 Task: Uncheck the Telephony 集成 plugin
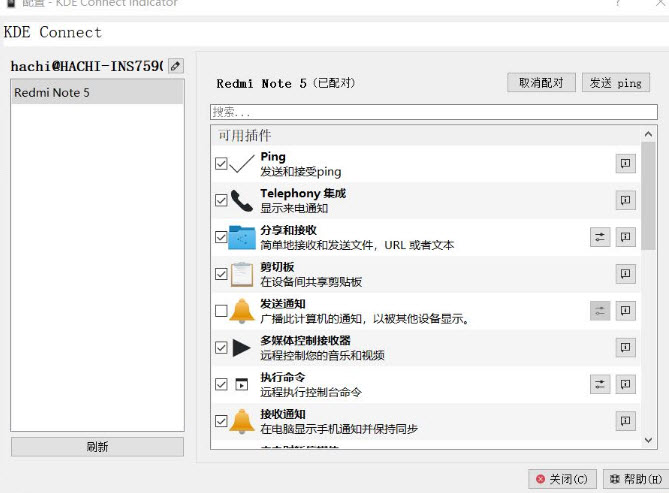(x=221, y=200)
